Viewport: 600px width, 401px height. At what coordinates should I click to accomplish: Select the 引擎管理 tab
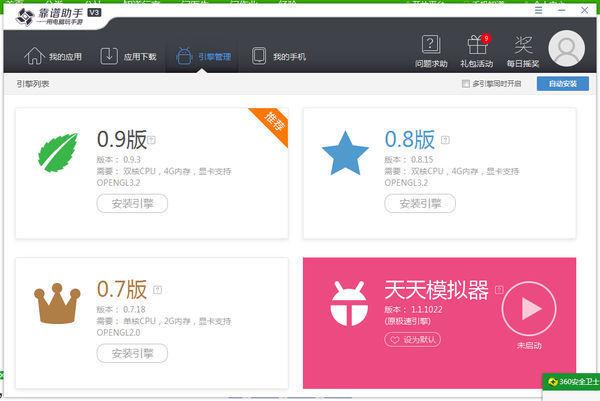pos(203,56)
